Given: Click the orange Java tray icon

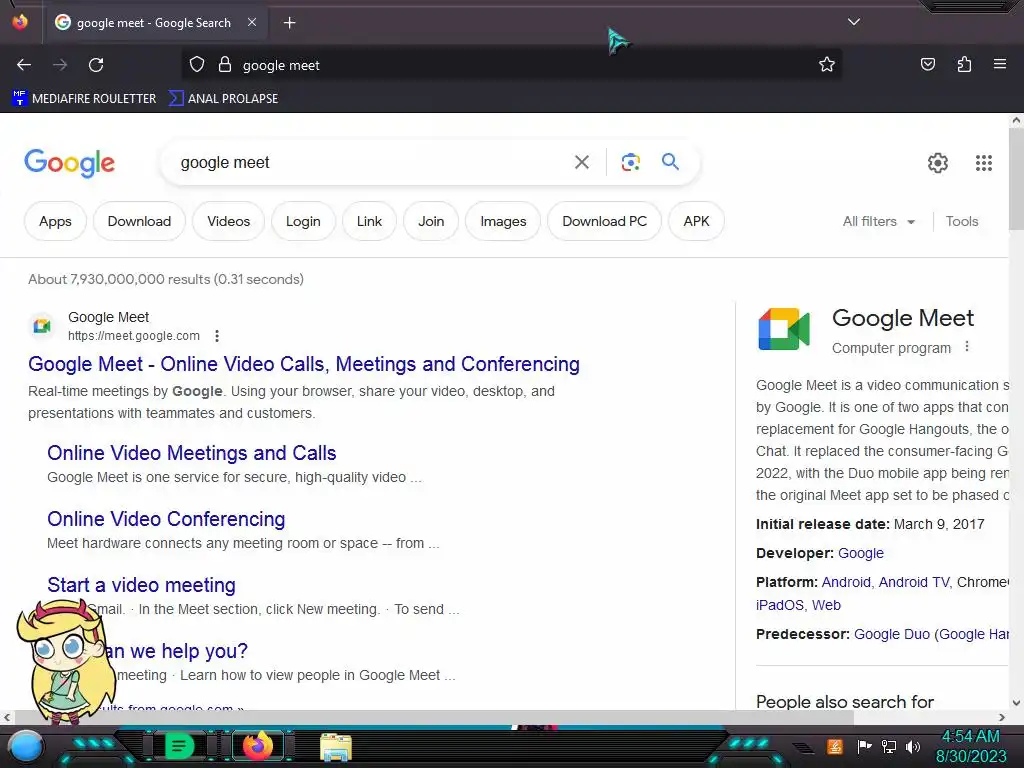Looking at the screenshot, I should click(835, 746).
